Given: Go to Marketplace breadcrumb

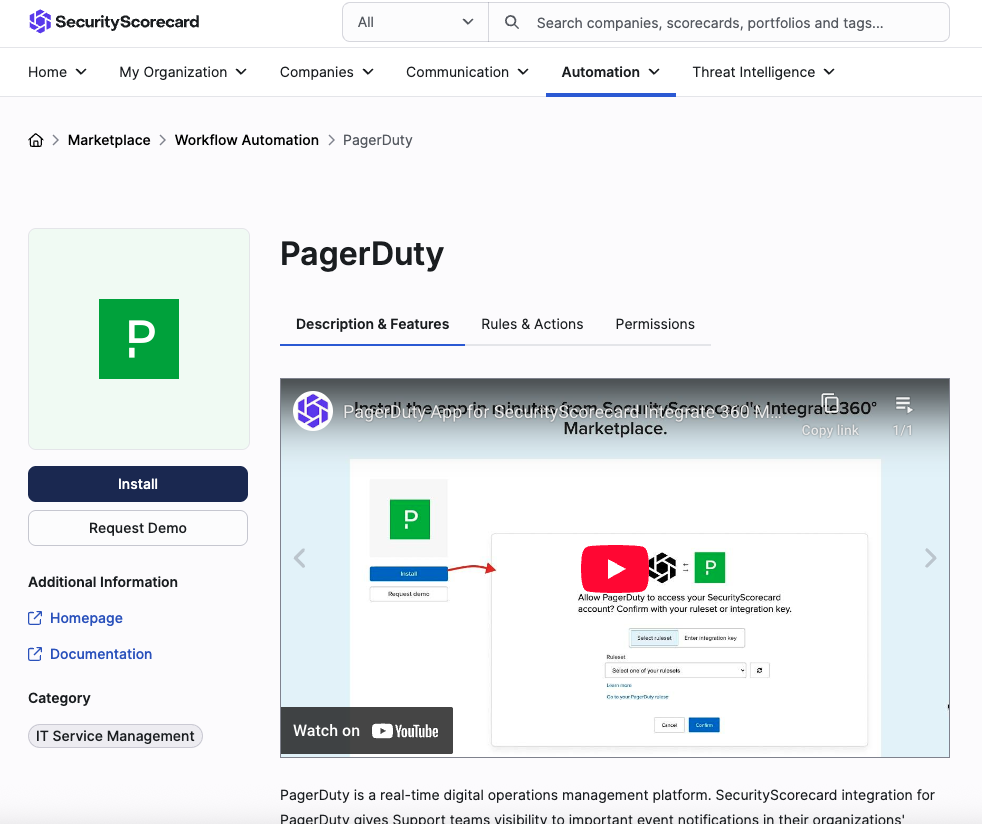Looking at the screenshot, I should pyautogui.click(x=109, y=140).
